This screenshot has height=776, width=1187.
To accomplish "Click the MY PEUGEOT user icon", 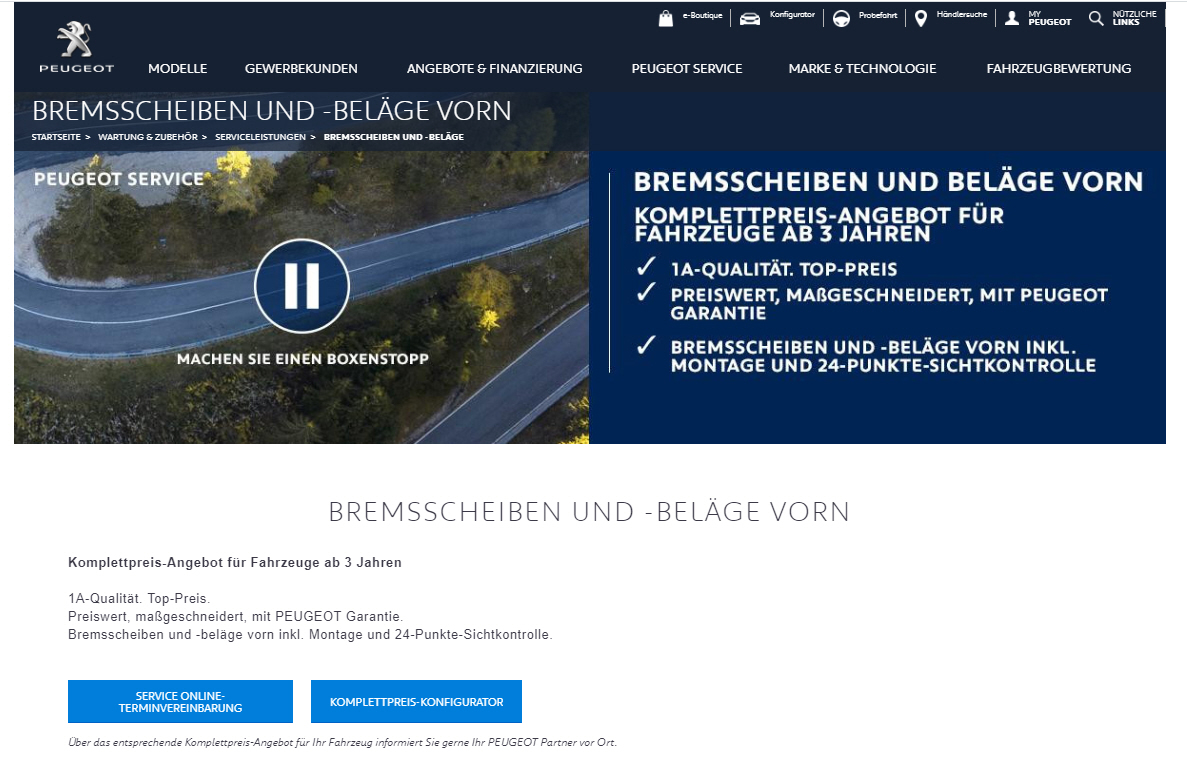I will tap(1011, 18).
